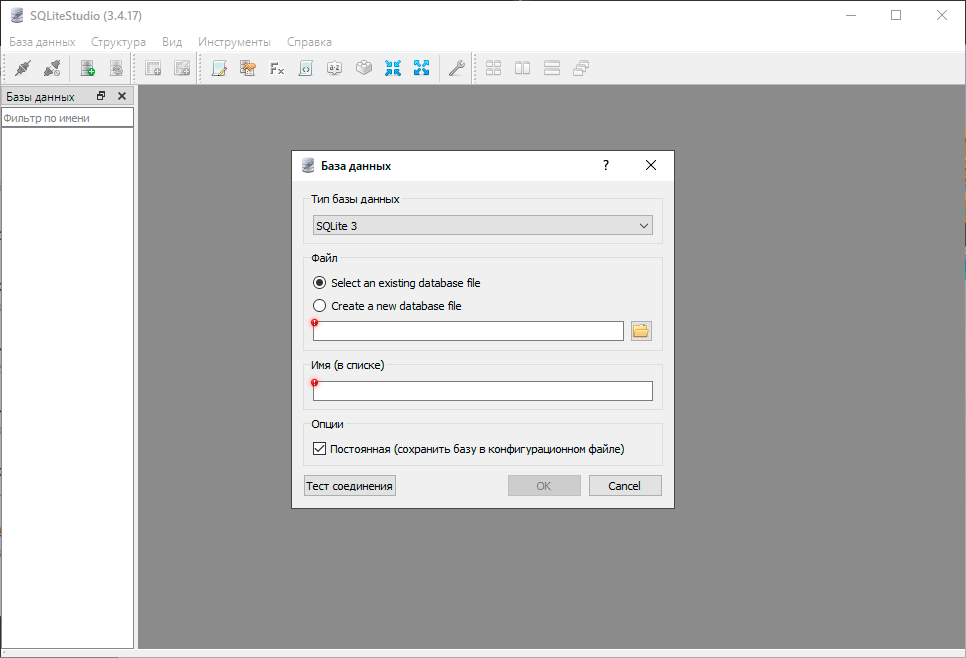Image resolution: width=966 pixels, height=658 pixels.
Task: Click the database file path field
Action: 468,331
